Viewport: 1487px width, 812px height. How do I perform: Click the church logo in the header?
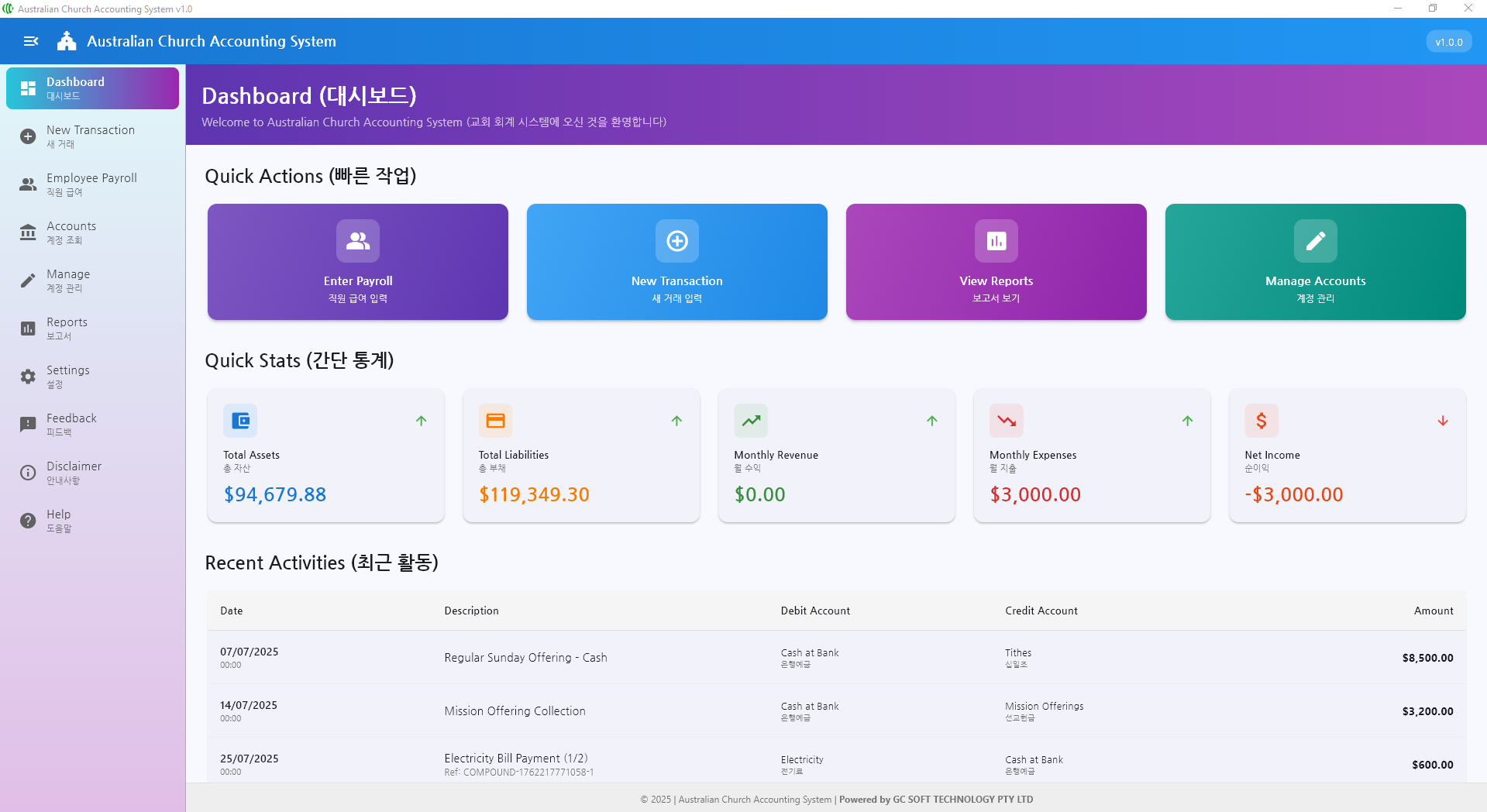(67, 41)
